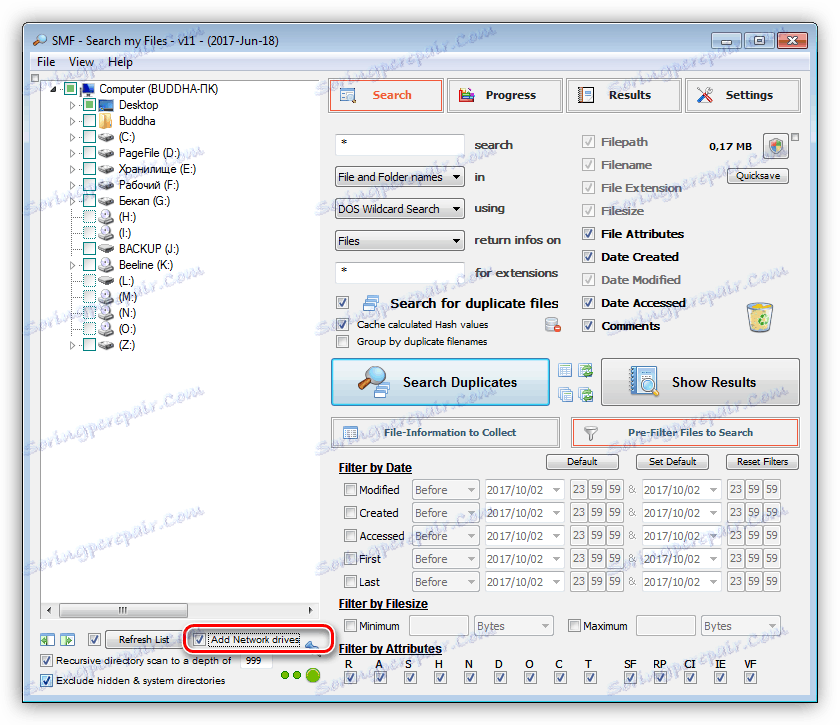Viewport: 840px width, 725px height.
Task: Click the duplicate files icon beside Search for duplicate files
Action: (x=371, y=303)
